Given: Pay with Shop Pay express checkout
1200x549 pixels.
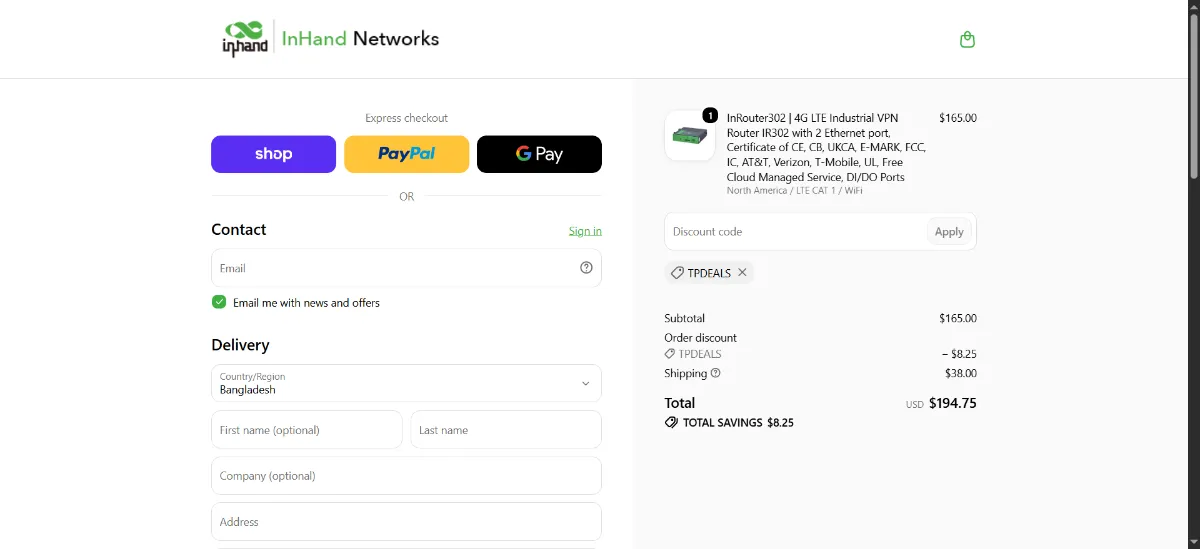Looking at the screenshot, I should (273, 154).
